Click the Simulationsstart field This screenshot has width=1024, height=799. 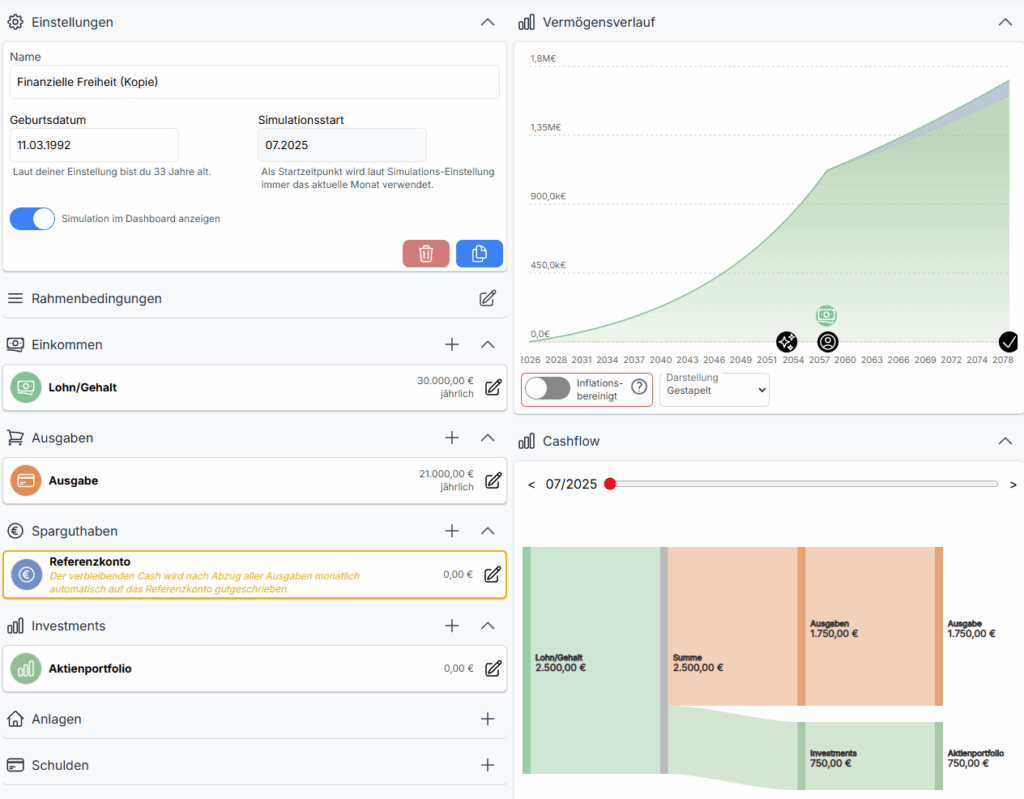342,145
